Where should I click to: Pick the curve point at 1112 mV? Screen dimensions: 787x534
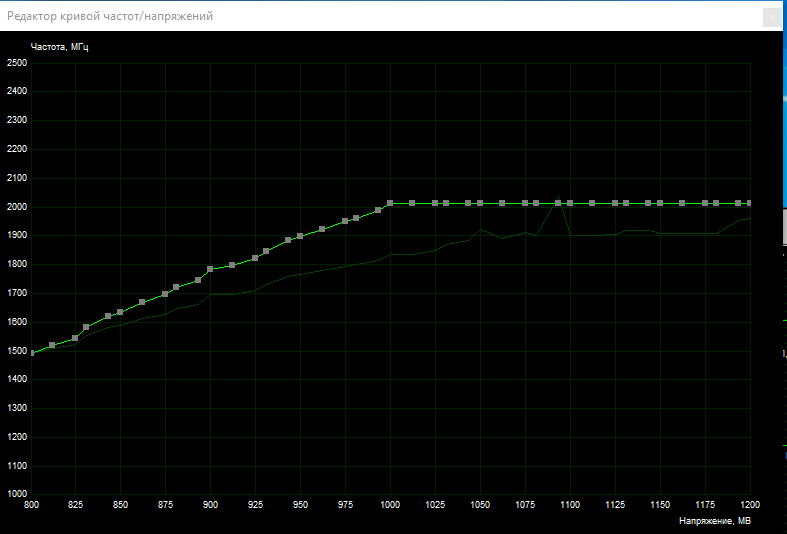coord(592,203)
